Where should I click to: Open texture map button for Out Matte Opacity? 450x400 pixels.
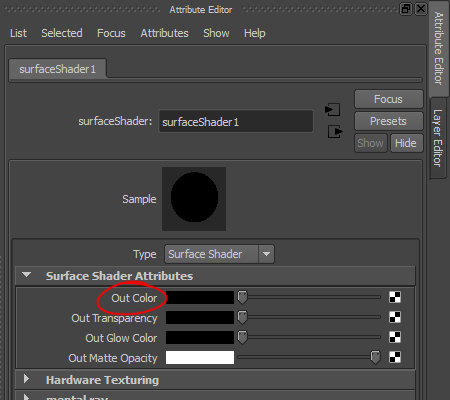click(x=395, y=357)
